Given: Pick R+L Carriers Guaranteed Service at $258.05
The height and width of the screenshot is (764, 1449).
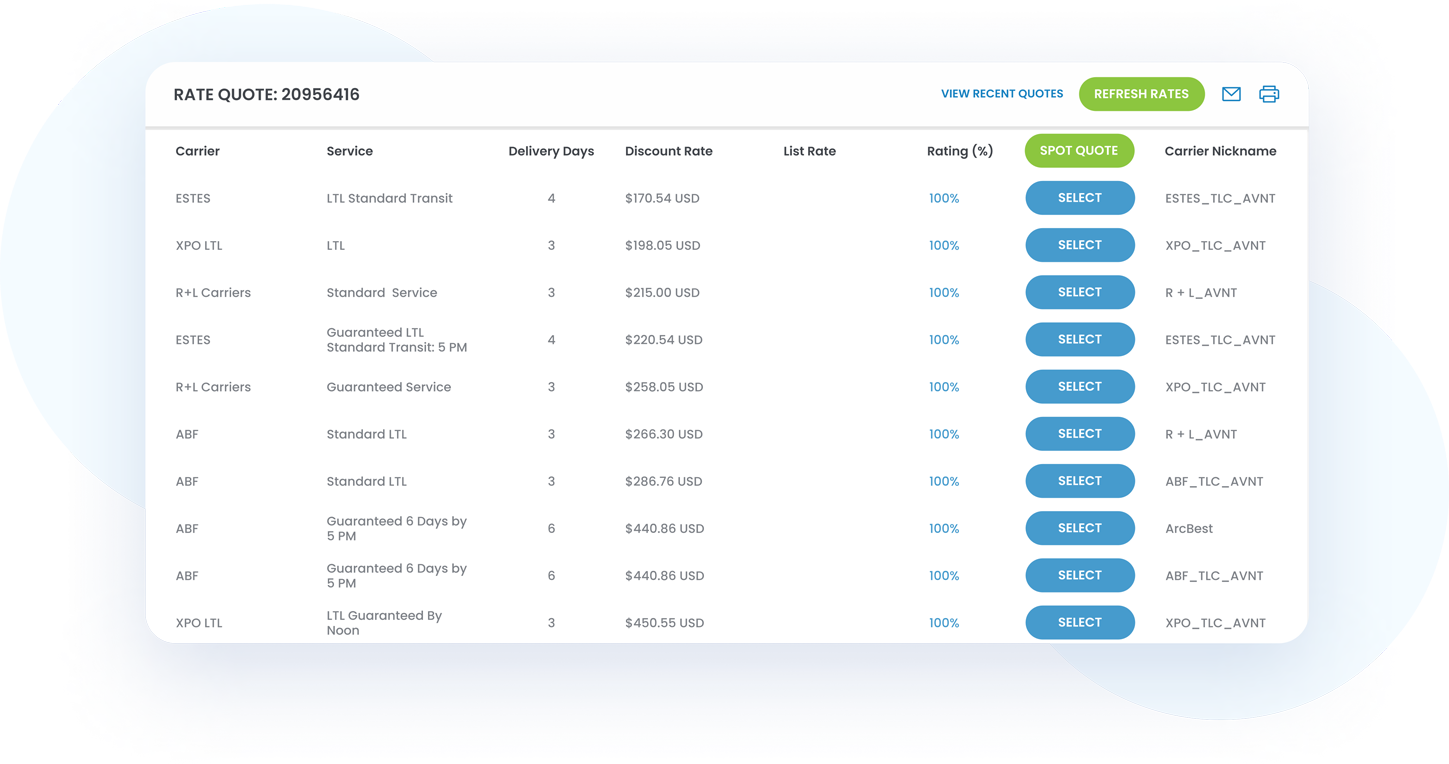Looking at the screenshot, I should (x=1079, y=387).
